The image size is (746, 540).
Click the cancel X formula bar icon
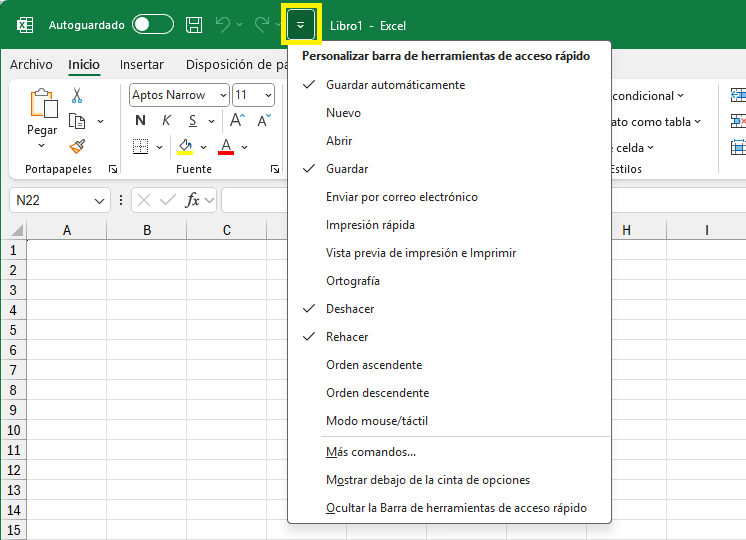coord(144,200)
